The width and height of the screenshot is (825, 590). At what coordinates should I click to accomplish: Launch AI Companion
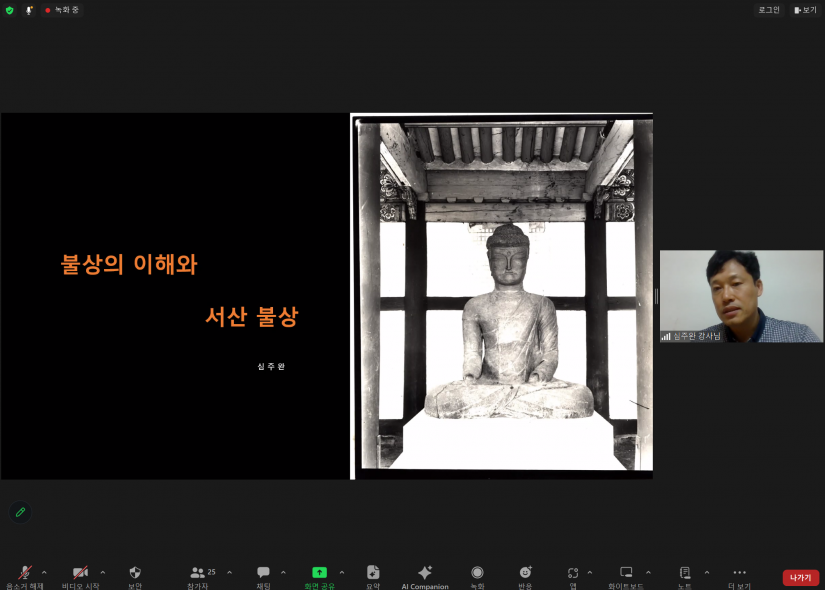coord(425,574)
